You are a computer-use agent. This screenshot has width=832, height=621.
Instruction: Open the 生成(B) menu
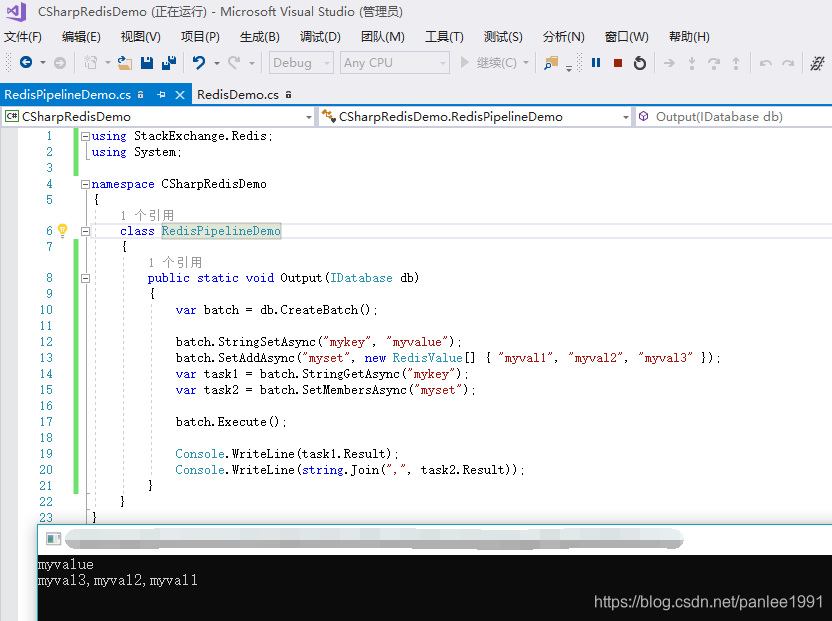pyautogui.click(x=259, y=37)
